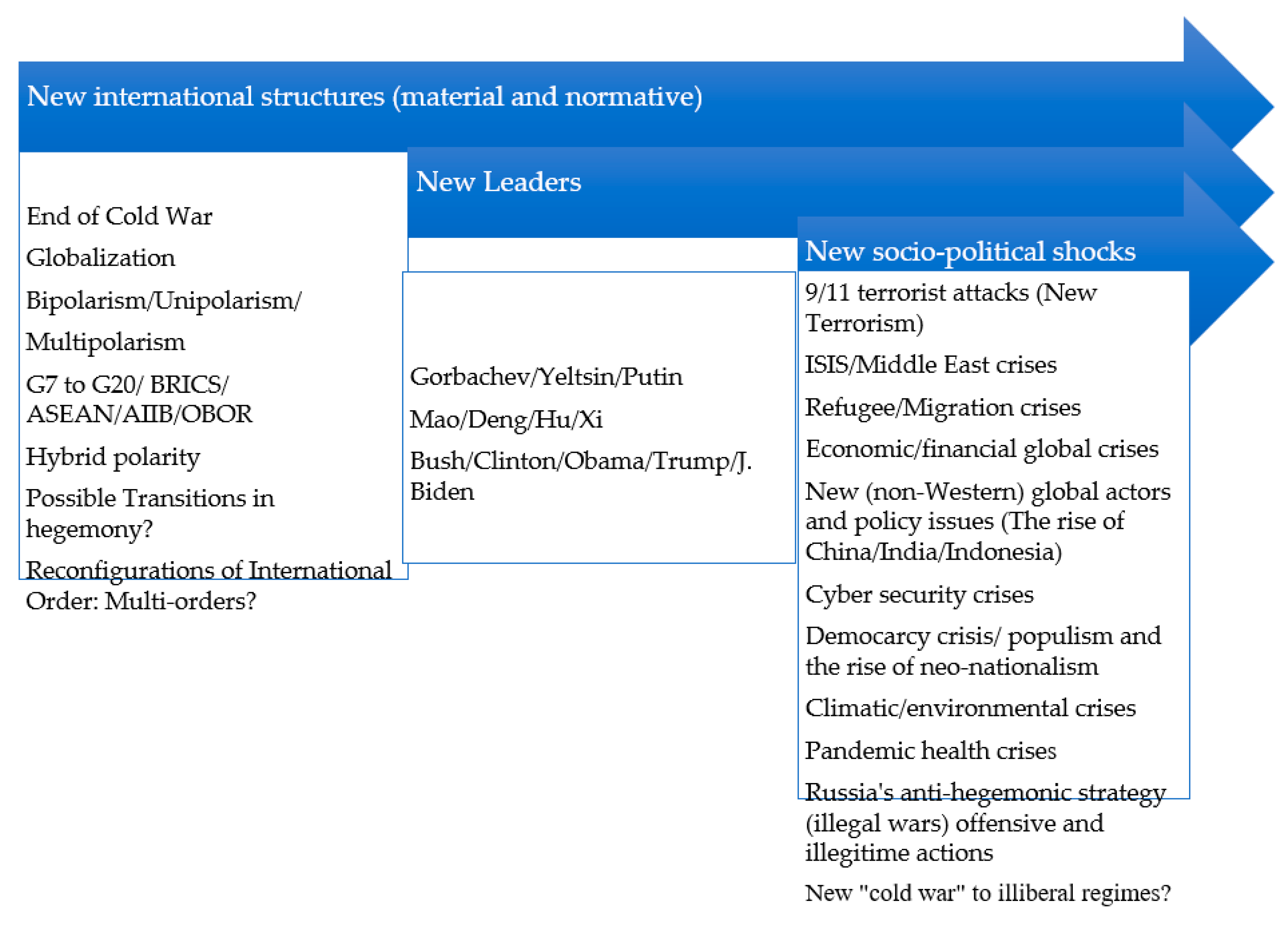Select 'Cyber security crises' entry
This screenshot has height=926, width=1288.
[919, 595]
